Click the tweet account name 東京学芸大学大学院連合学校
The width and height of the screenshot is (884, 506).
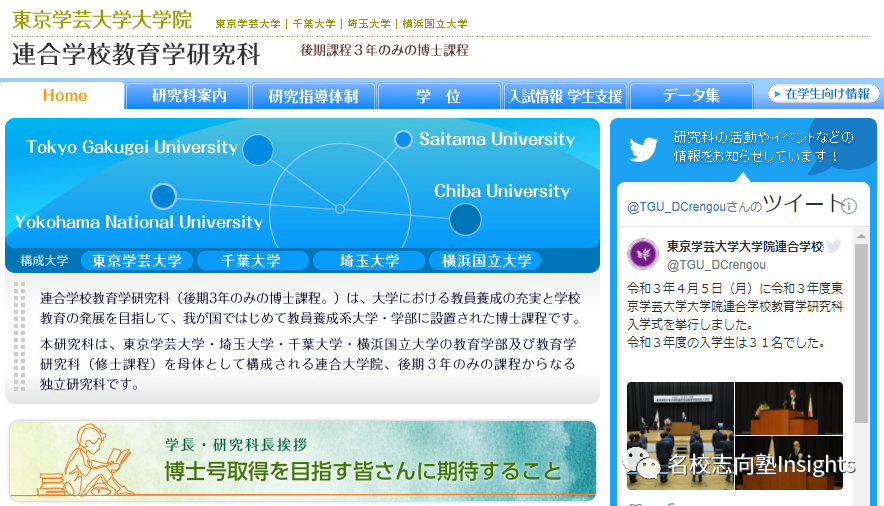click(745, 246)
